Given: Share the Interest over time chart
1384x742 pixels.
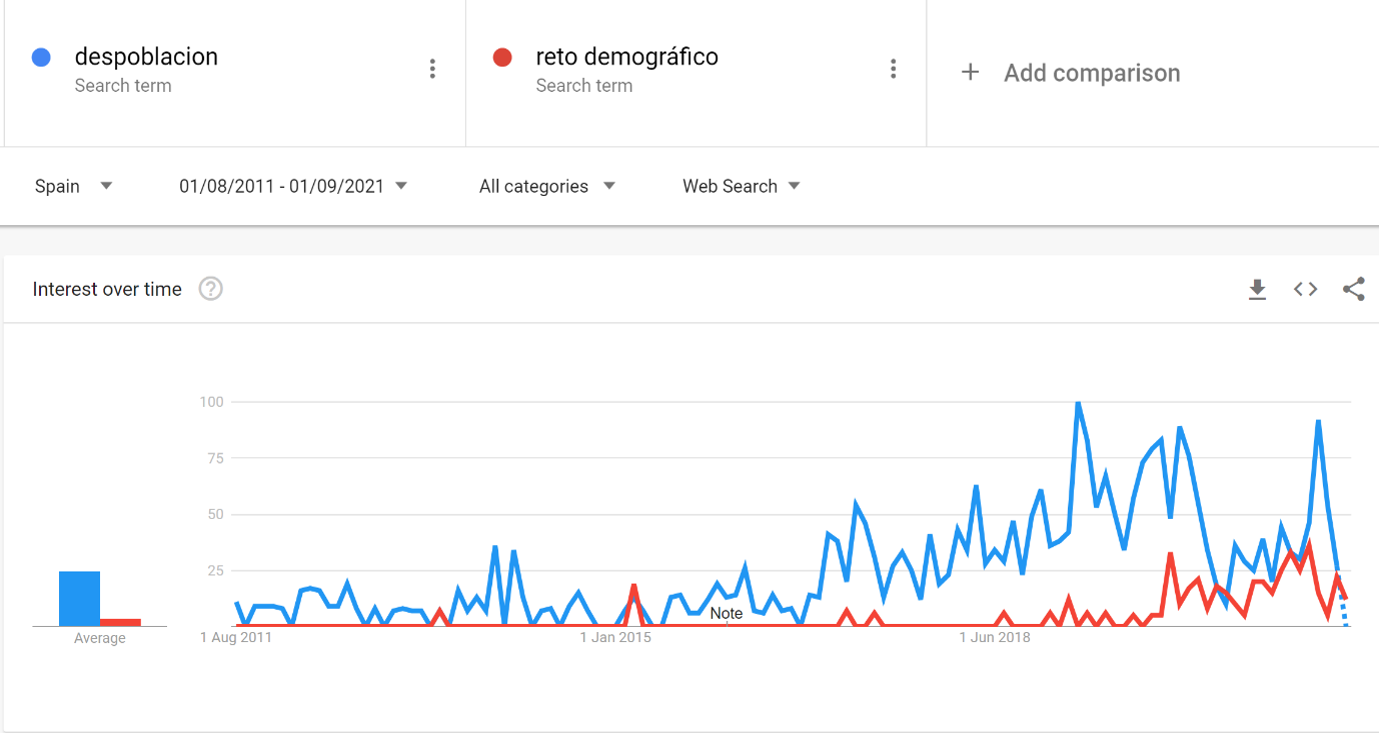Looking at the screenshot, I should click(x=1353, y=289).
